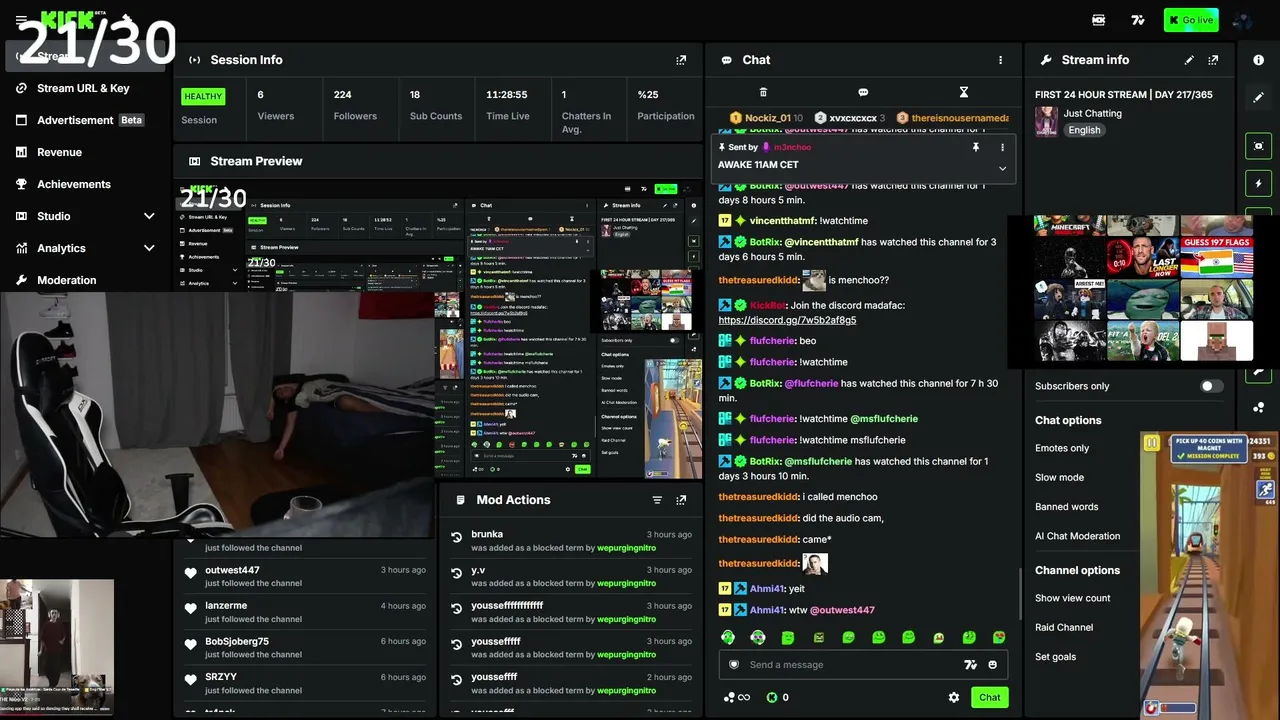
Task: Unpin the AWAKE 11AM CET message
Action: point(976,147)
